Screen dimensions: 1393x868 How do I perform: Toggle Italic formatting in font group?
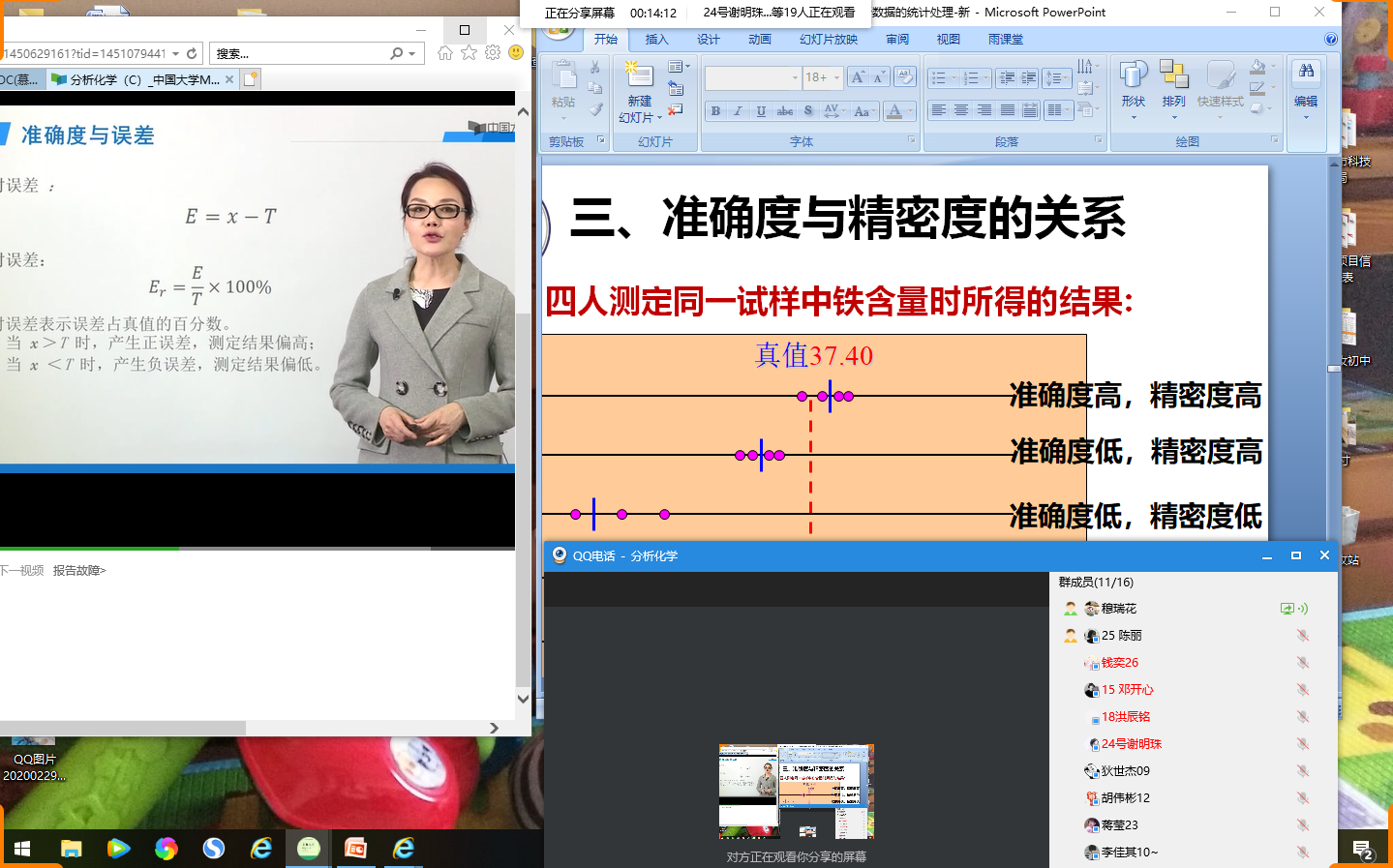tap(738, 111)
